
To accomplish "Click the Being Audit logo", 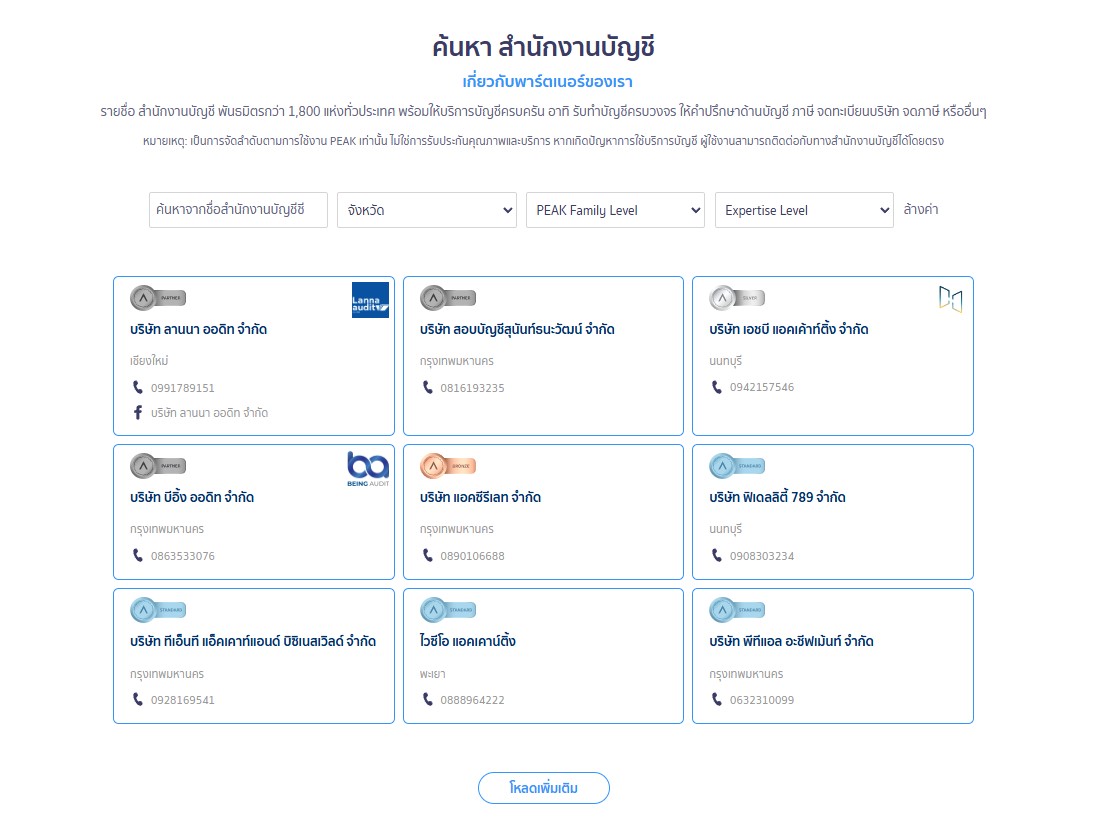I will (368, 469).
